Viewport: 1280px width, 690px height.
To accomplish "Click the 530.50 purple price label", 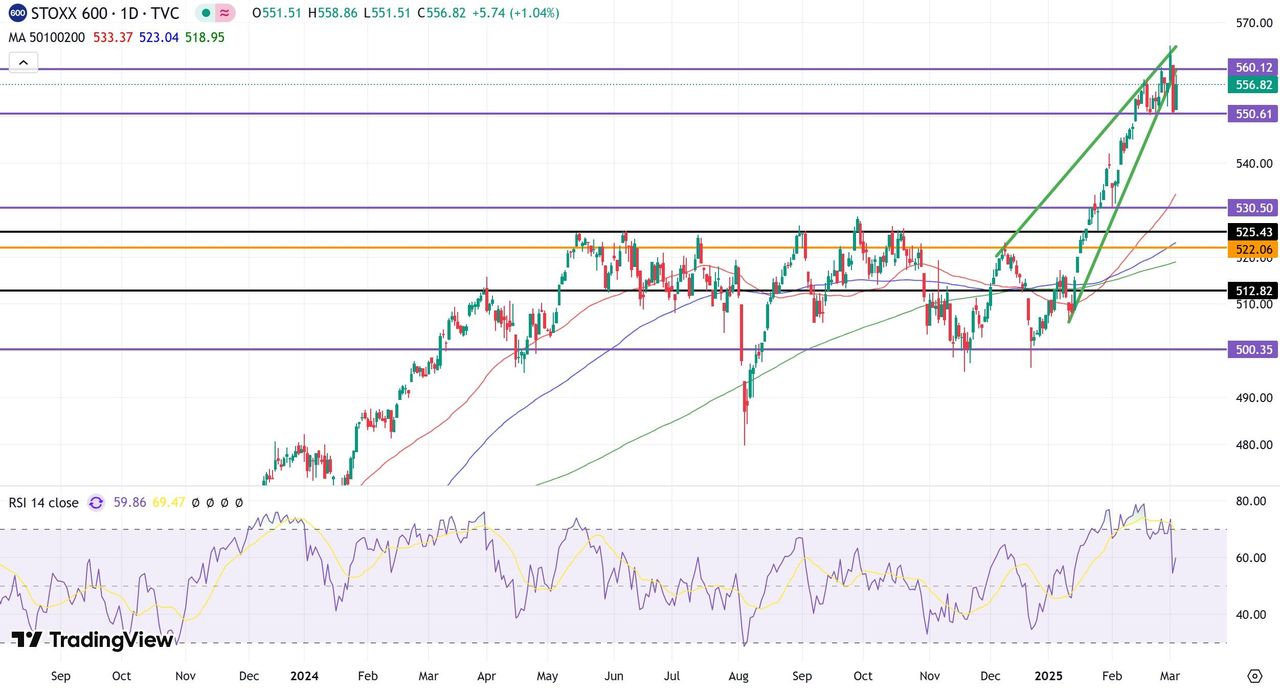I will pyautogui.click(x=1253, y=208).
